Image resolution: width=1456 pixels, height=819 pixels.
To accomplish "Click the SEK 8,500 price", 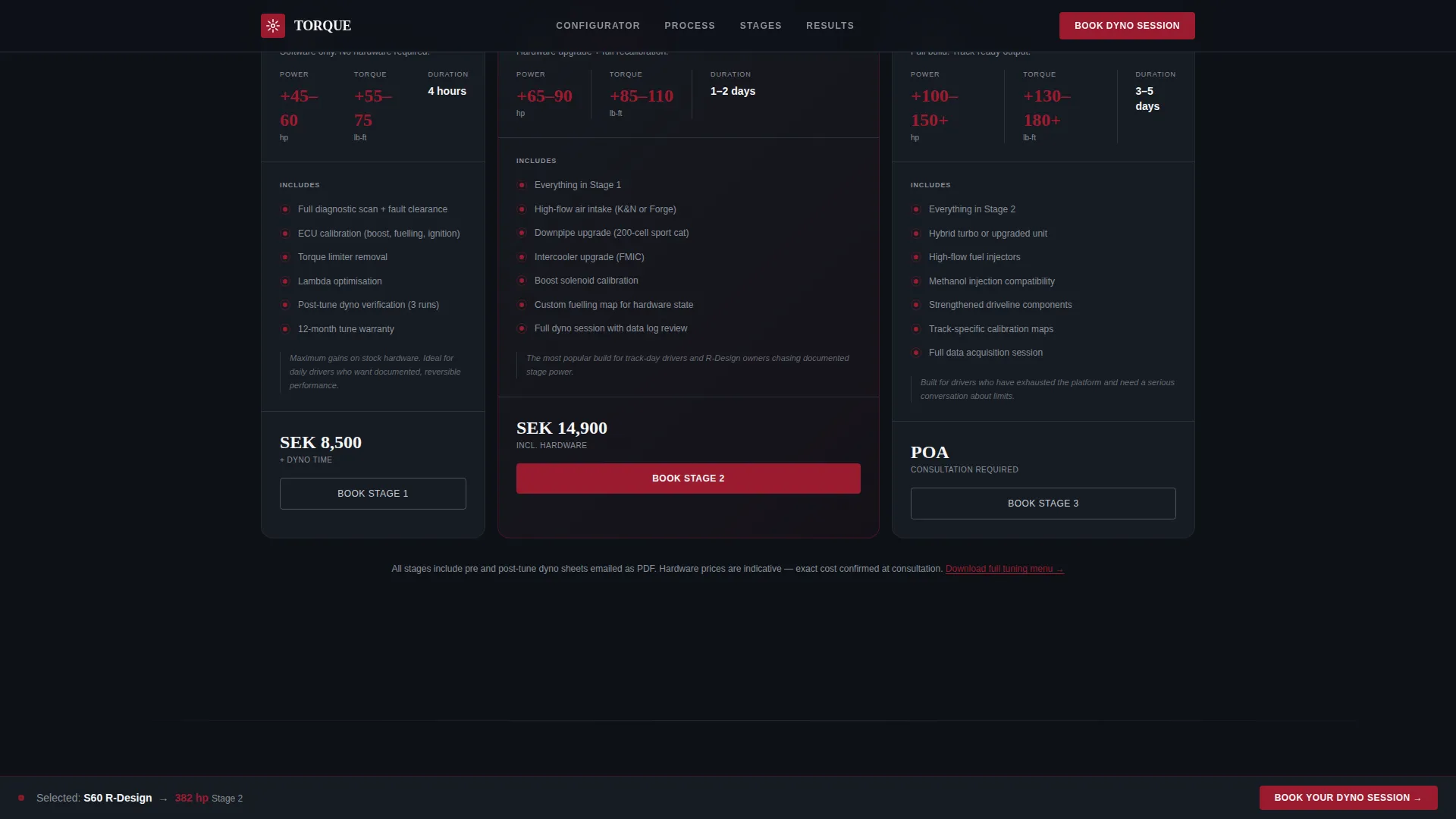I will (x=321, y=443).
